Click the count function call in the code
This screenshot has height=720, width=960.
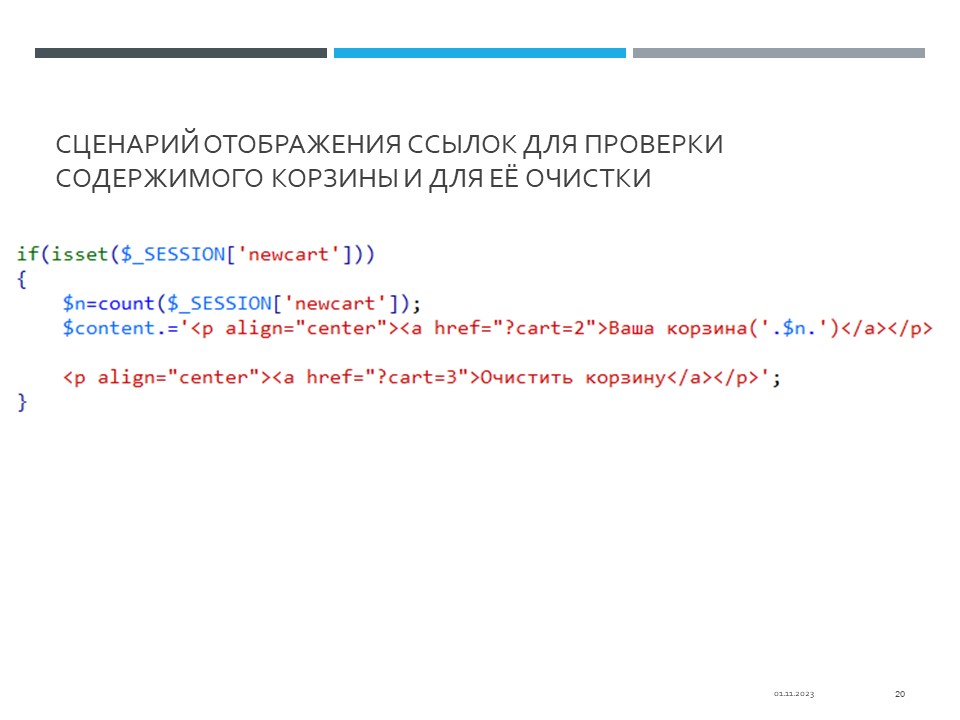(125, 303)
